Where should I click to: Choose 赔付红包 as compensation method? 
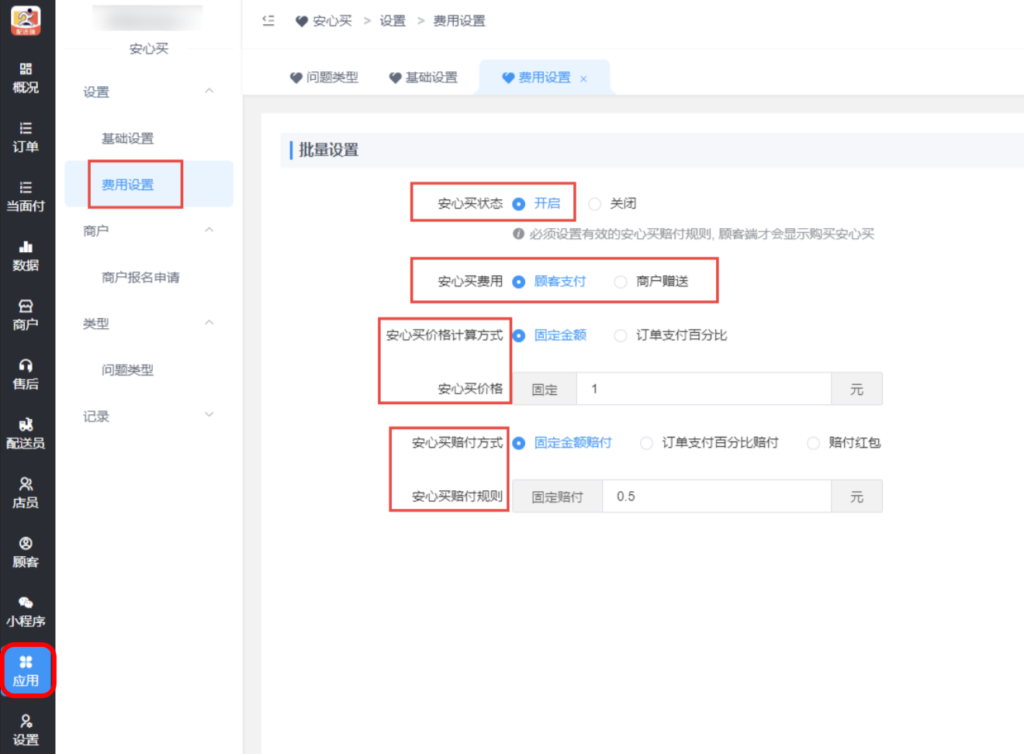pos(812,443)
